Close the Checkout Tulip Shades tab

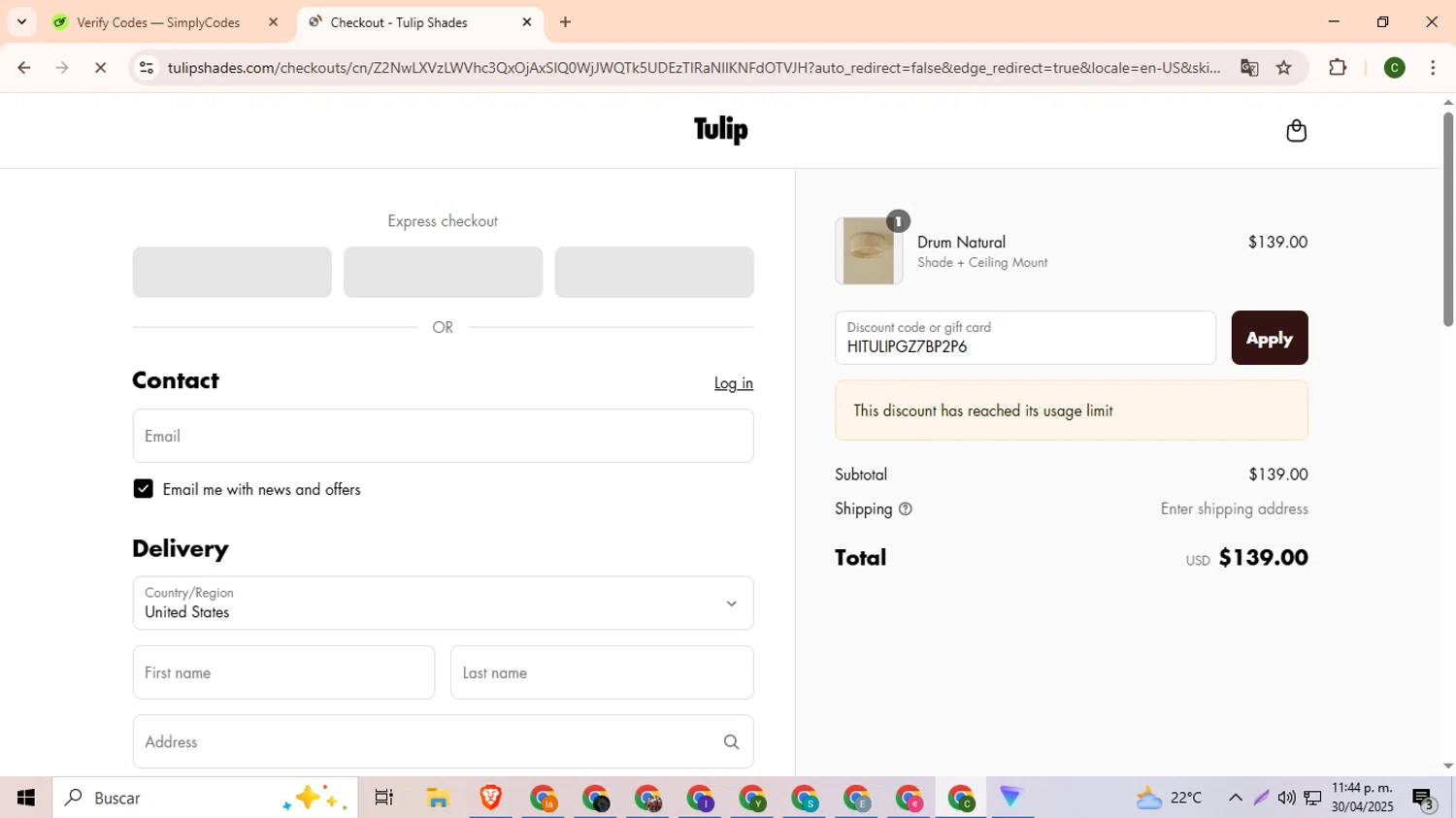pos(527,22)
